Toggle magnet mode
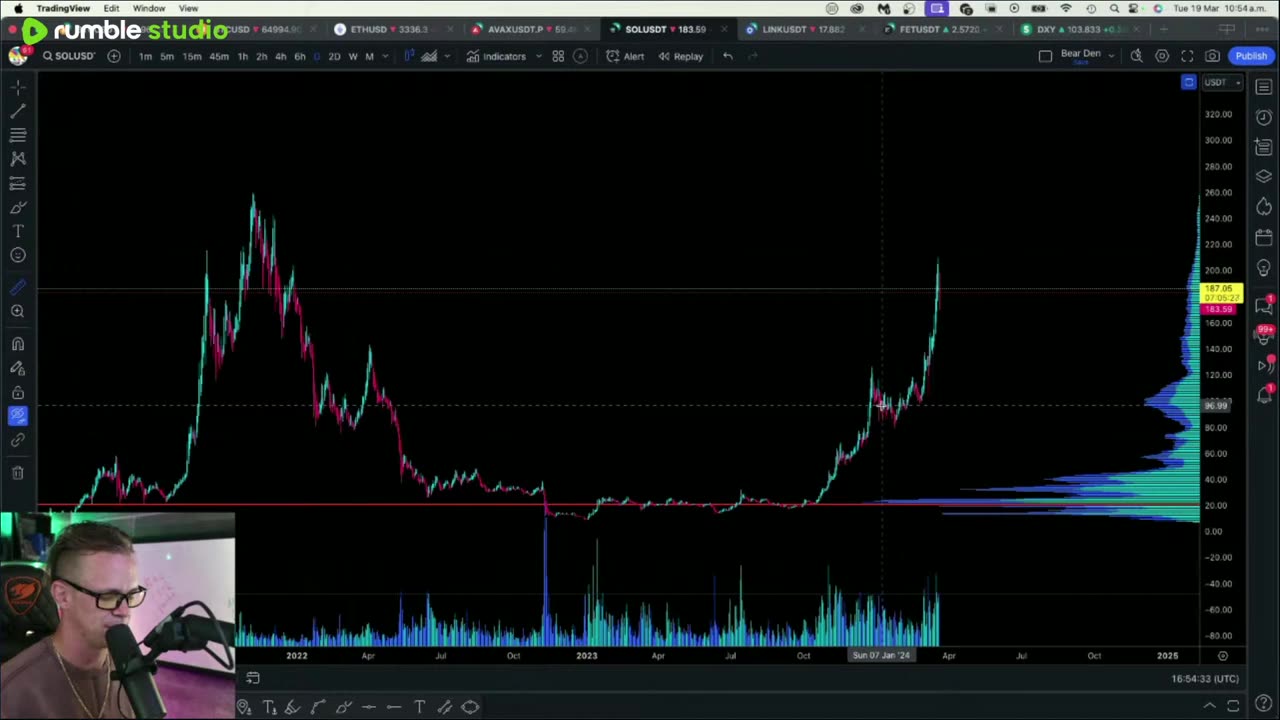The height and width of the screenshot is (720, 1280). (x=18, y=344)
